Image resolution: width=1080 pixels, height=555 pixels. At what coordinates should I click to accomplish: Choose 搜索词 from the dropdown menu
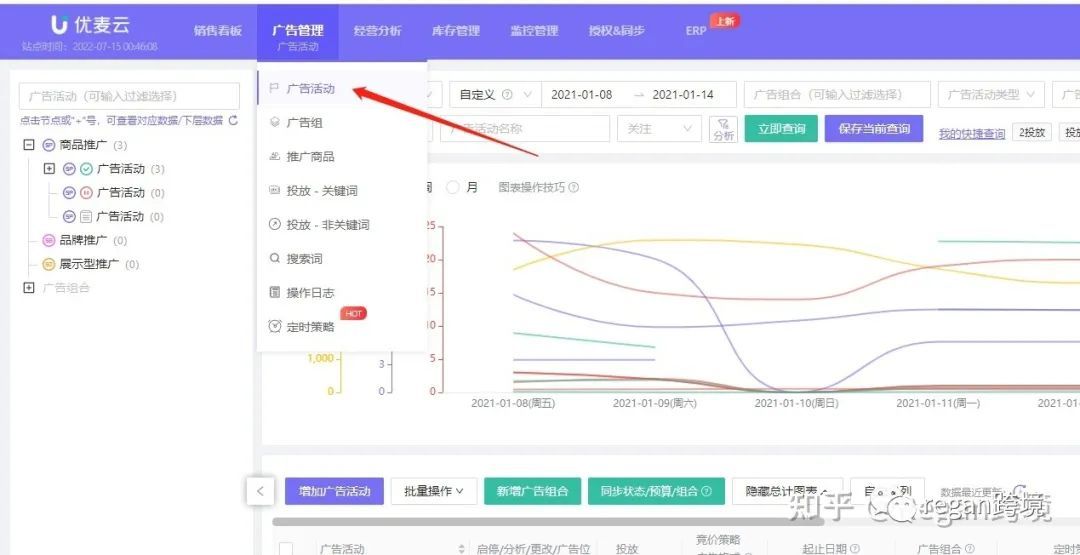[342, 259]
